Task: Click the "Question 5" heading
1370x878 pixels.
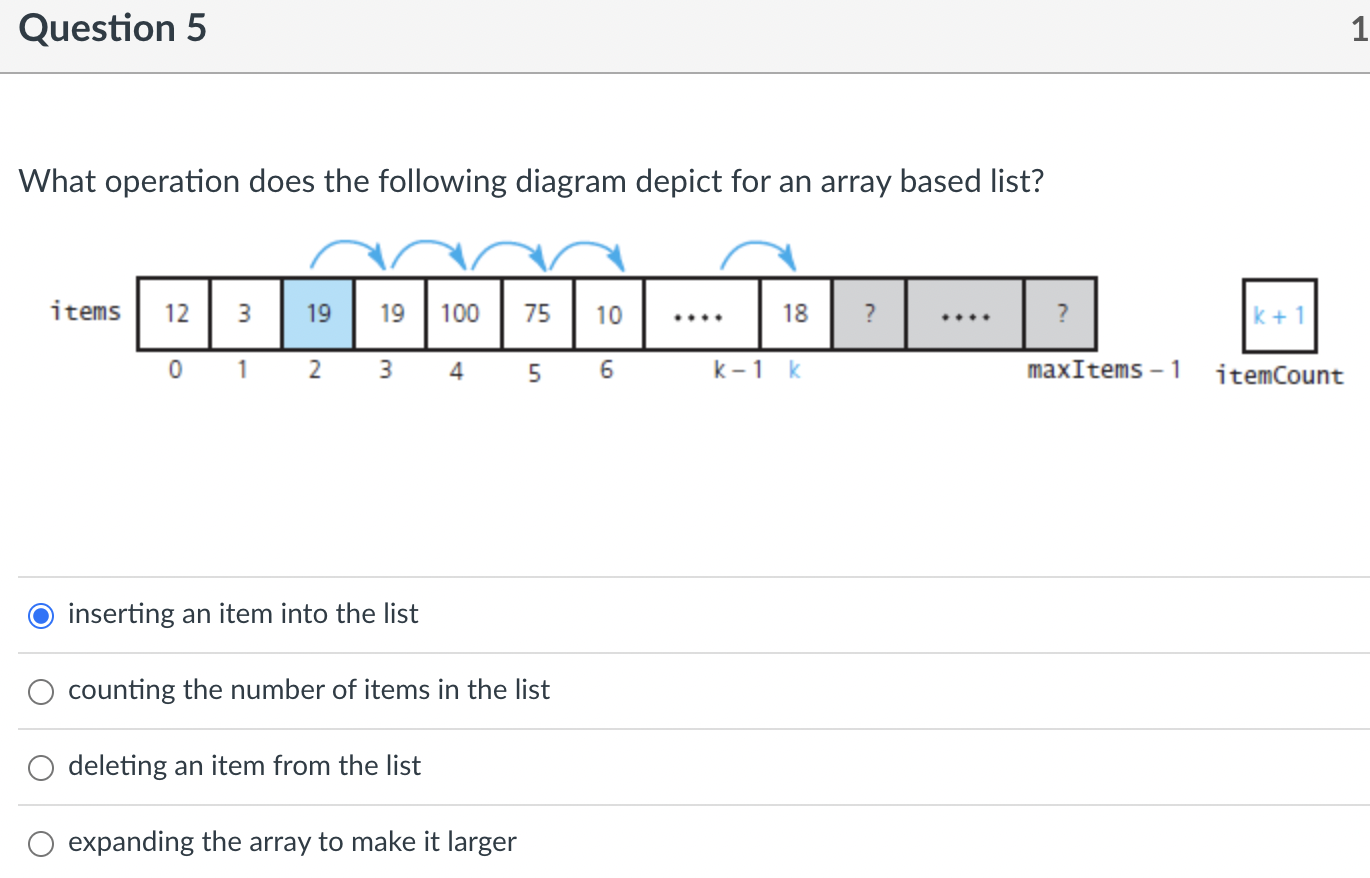Action: (113, 29)
